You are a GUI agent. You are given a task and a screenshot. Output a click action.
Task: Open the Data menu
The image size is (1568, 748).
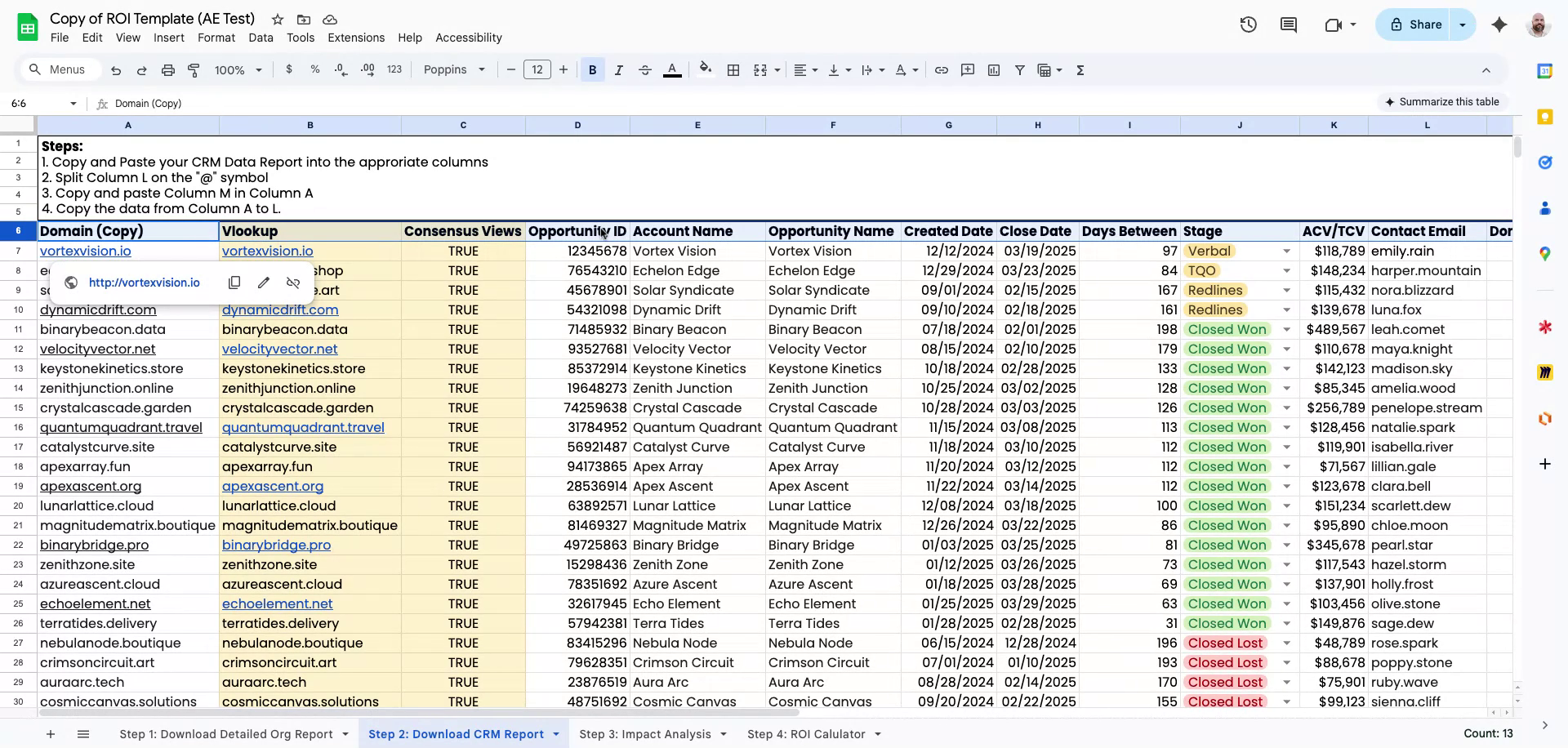click(x=261, y=38)
